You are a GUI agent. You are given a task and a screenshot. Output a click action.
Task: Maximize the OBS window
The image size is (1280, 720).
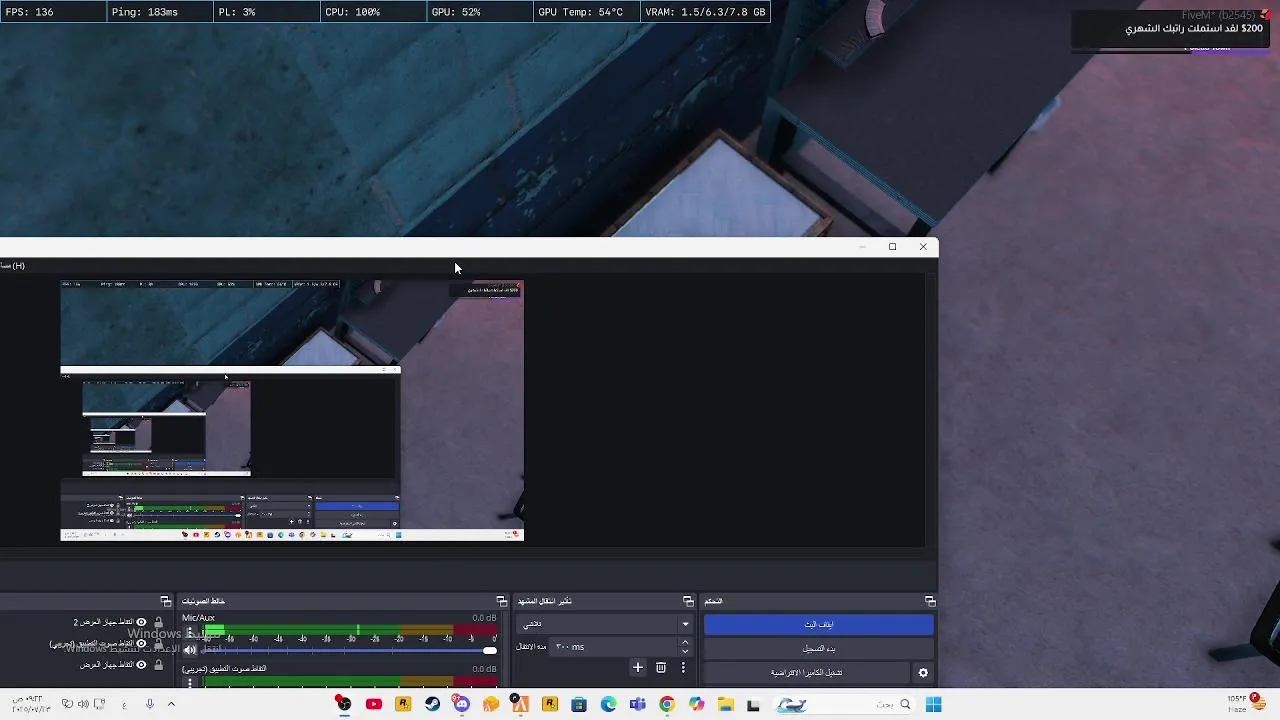click(x=892, y=247)
